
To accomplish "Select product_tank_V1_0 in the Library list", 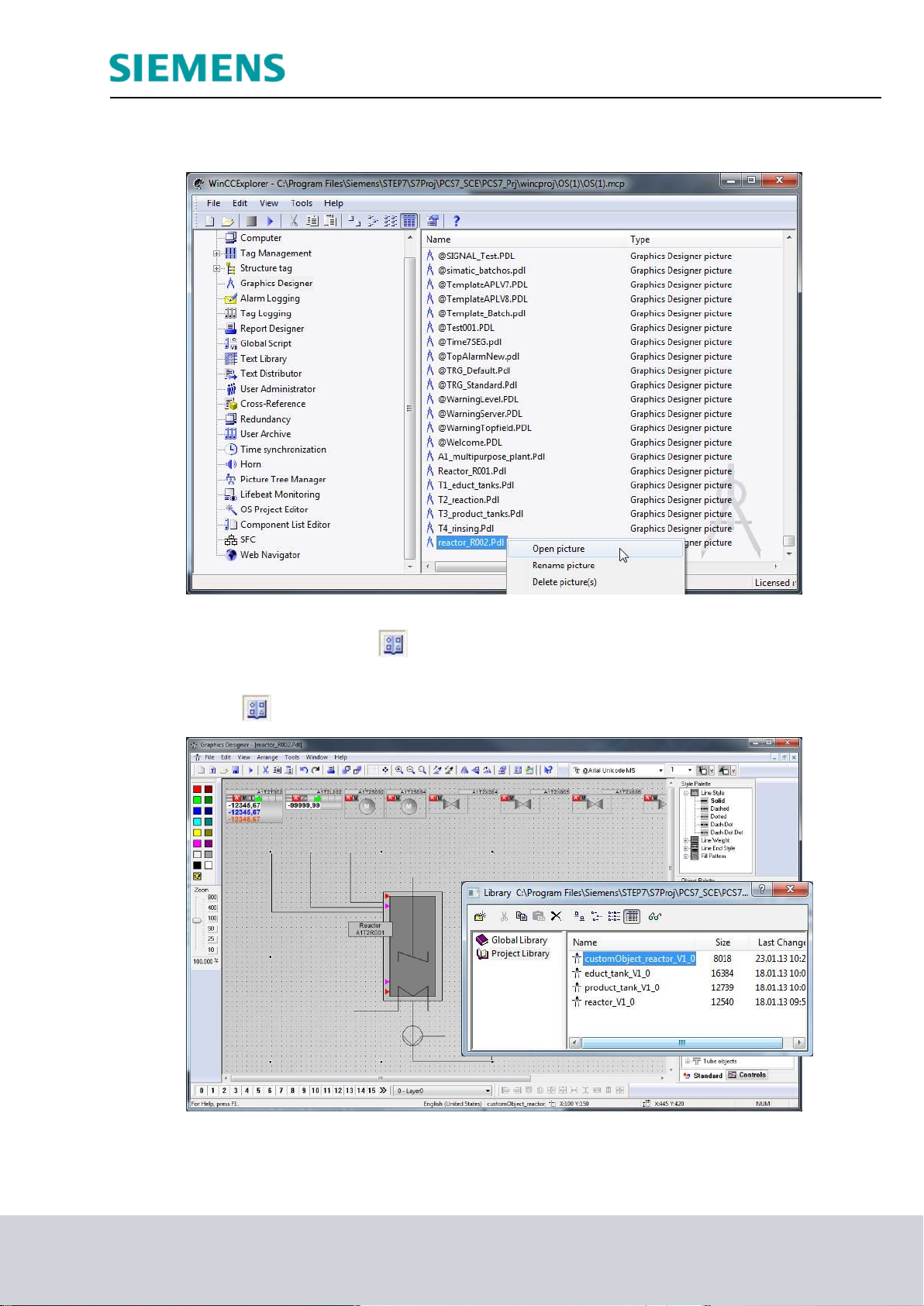I will (x=622, y=987).
